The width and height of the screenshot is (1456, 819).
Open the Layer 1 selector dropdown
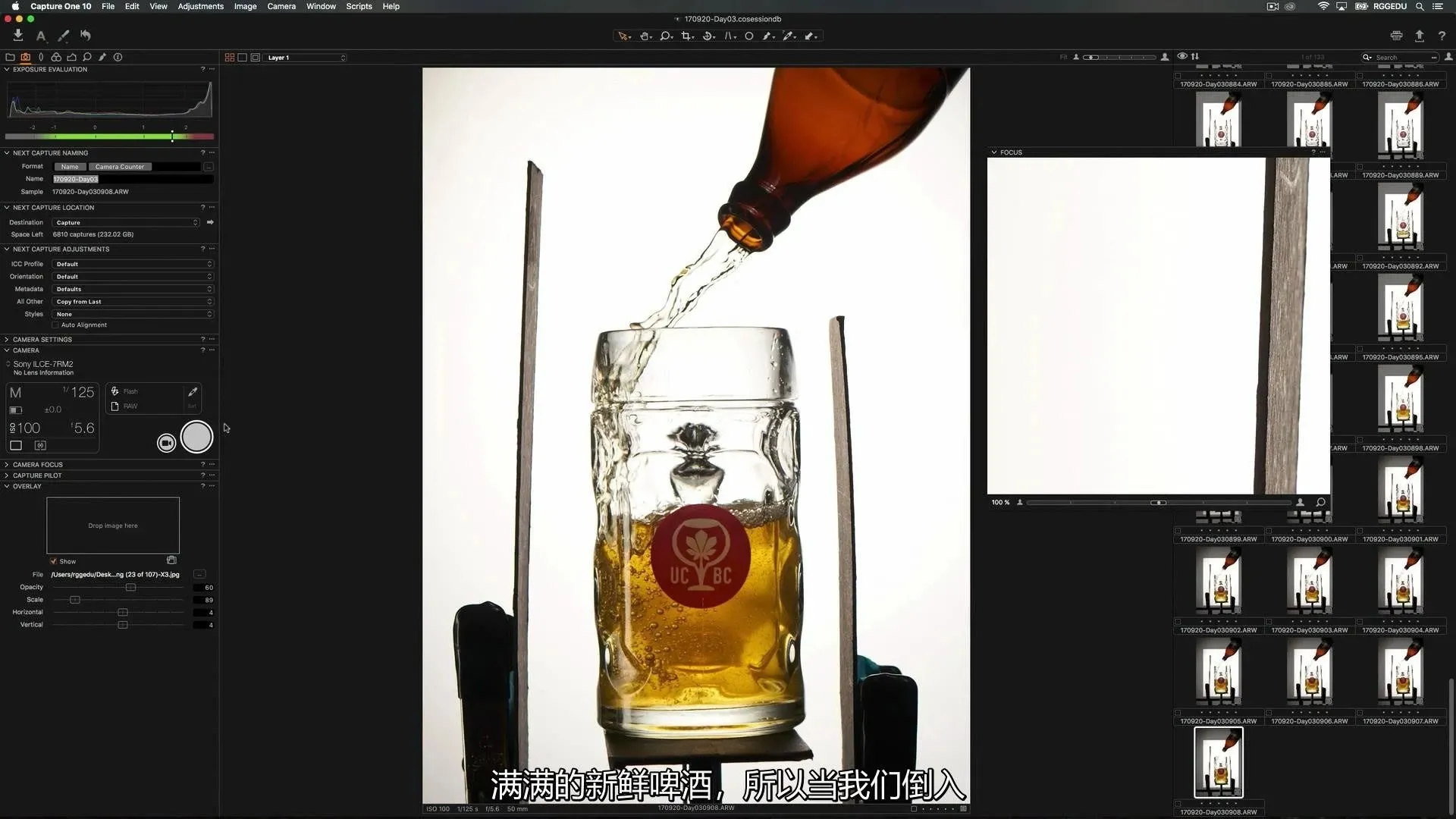(306, 58)
